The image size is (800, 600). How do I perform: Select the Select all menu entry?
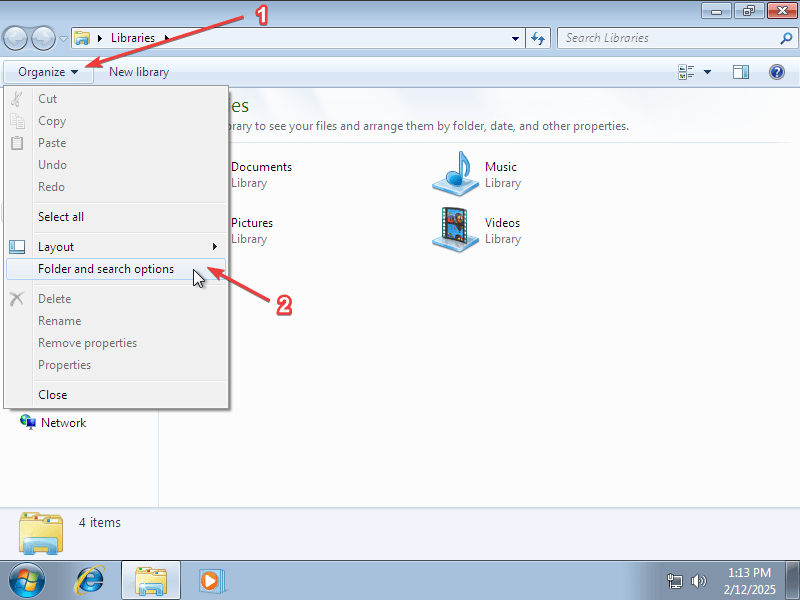tap(61, 217)
